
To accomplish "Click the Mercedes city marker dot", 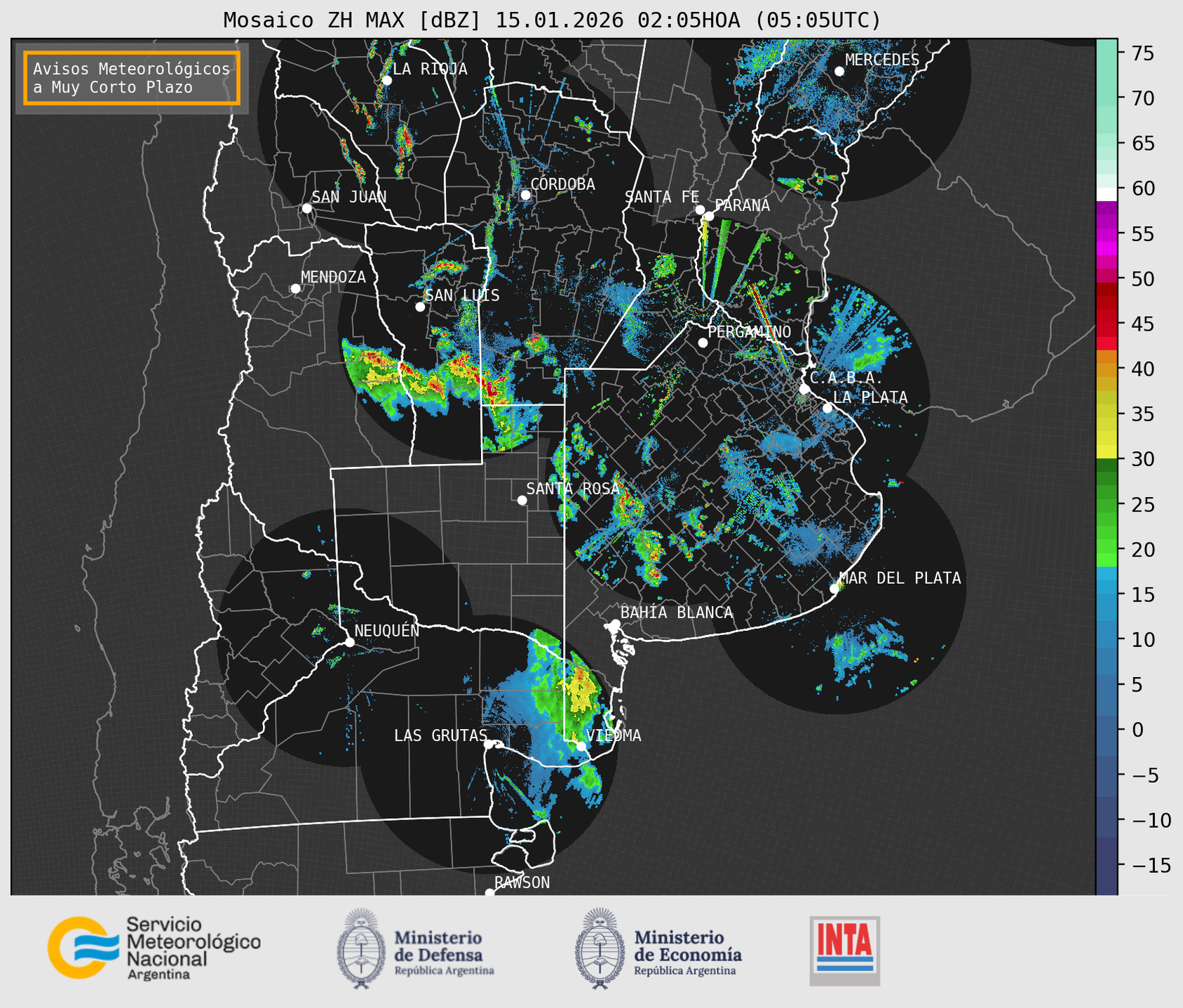I will [x=839, y=71].
